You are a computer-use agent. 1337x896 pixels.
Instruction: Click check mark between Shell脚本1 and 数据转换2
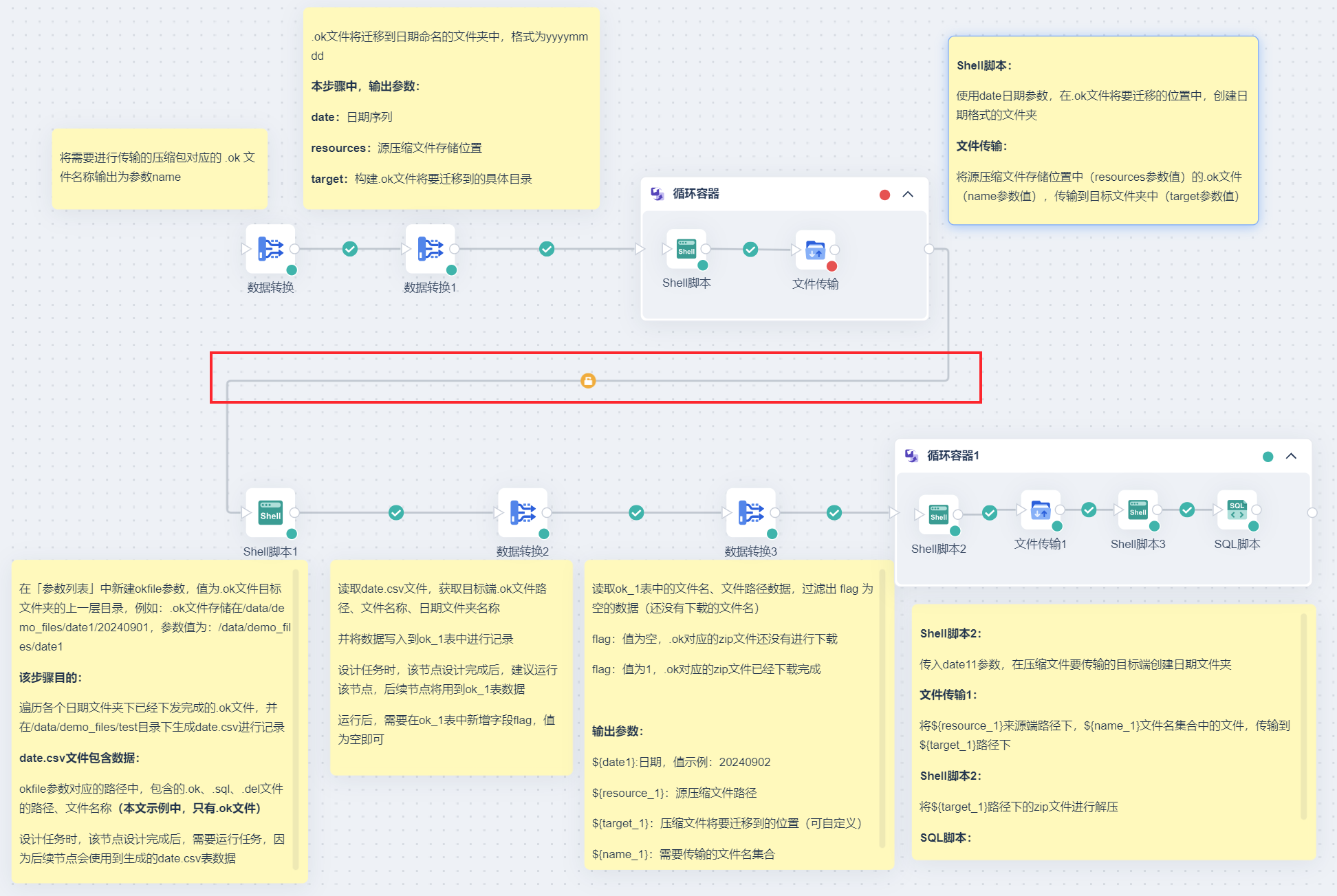(396, 512)
